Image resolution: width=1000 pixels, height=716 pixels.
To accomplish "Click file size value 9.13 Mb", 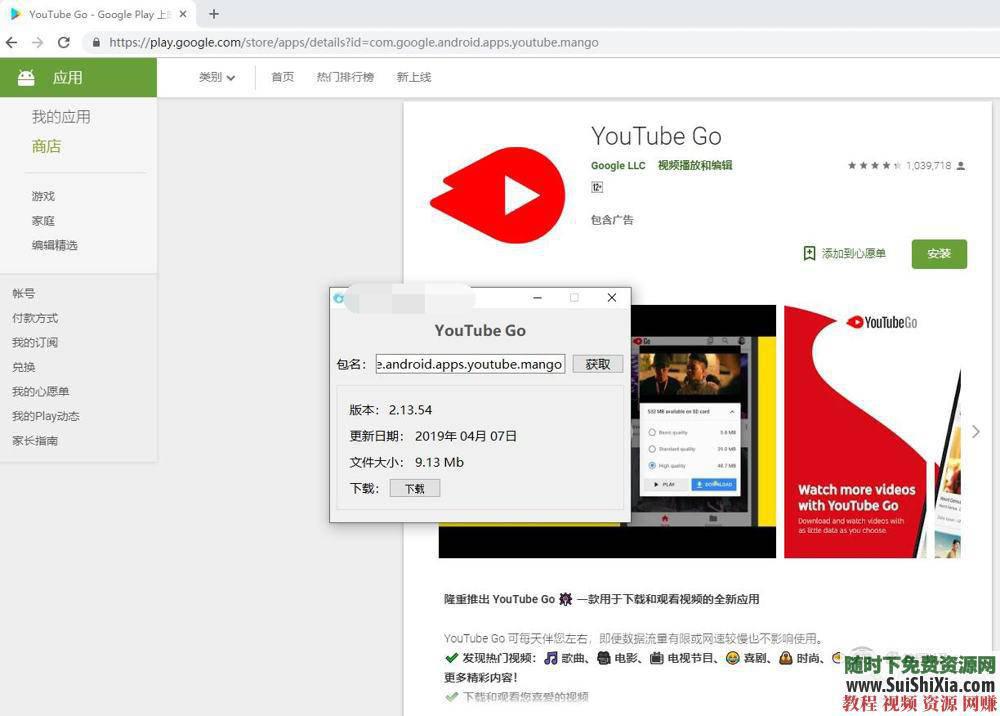I will click(439, 462).
